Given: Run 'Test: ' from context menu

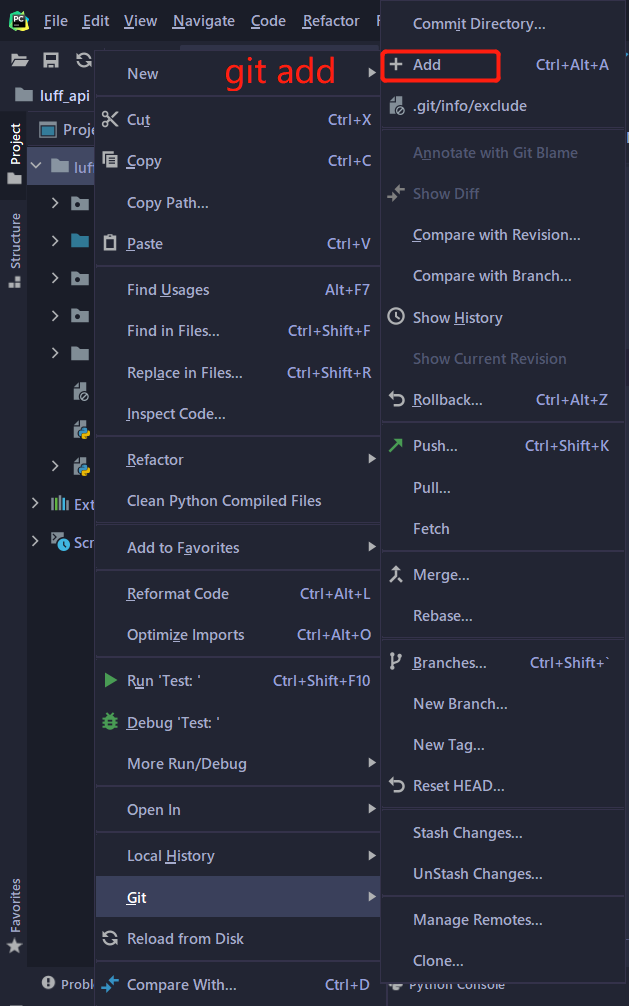Looking at the screenshot, I should pos(237,681).
